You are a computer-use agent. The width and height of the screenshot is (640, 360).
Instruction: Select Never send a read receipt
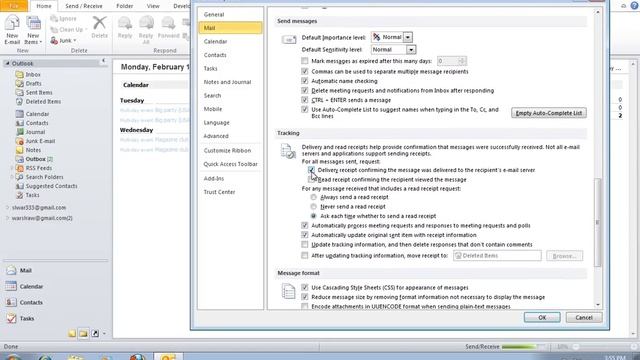tap(313, 207)
